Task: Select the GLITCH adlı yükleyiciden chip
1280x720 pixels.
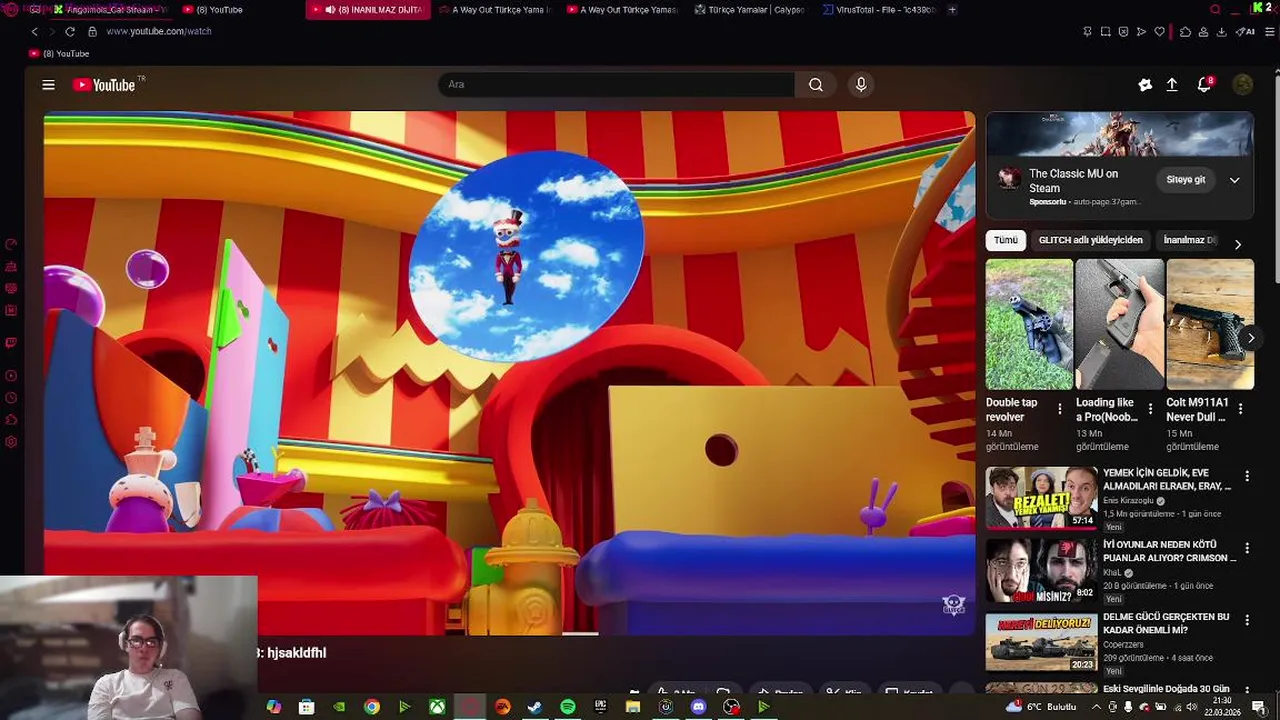Action: click(x=1090, y=240)
